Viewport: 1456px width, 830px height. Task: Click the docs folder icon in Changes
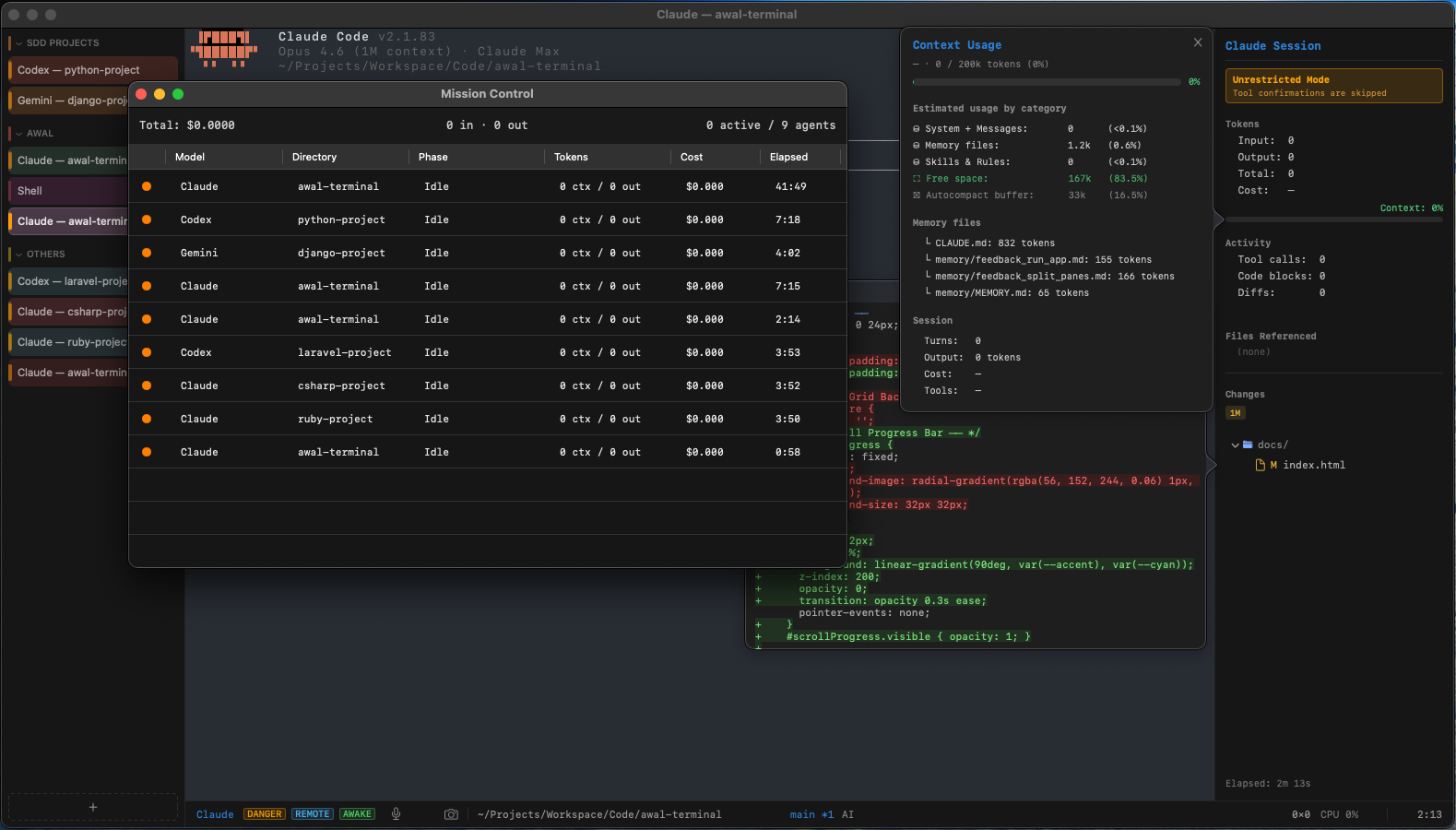(1248, 445)
